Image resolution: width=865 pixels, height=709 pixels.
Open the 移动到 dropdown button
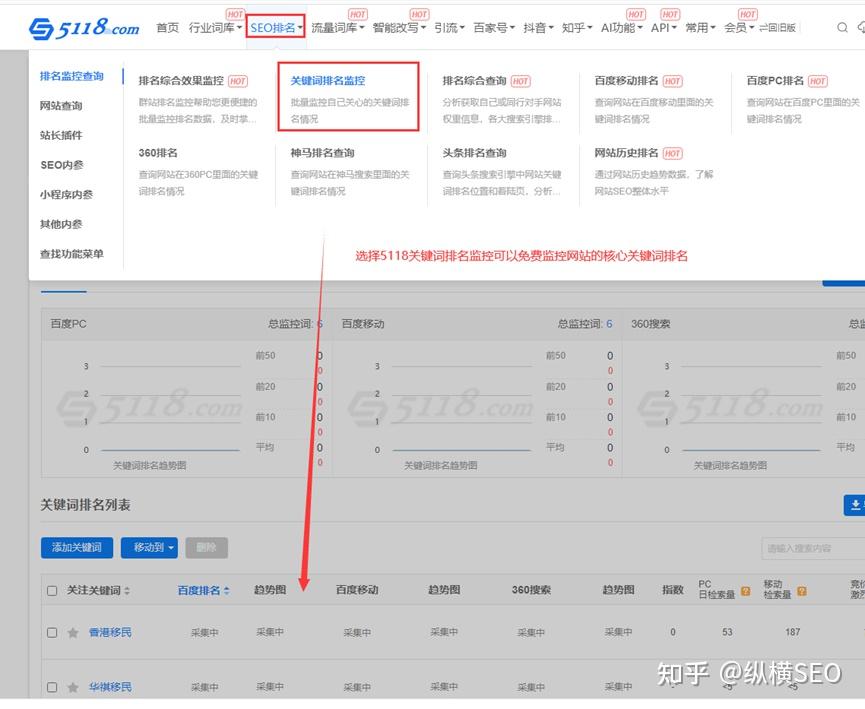click(149, 547)
